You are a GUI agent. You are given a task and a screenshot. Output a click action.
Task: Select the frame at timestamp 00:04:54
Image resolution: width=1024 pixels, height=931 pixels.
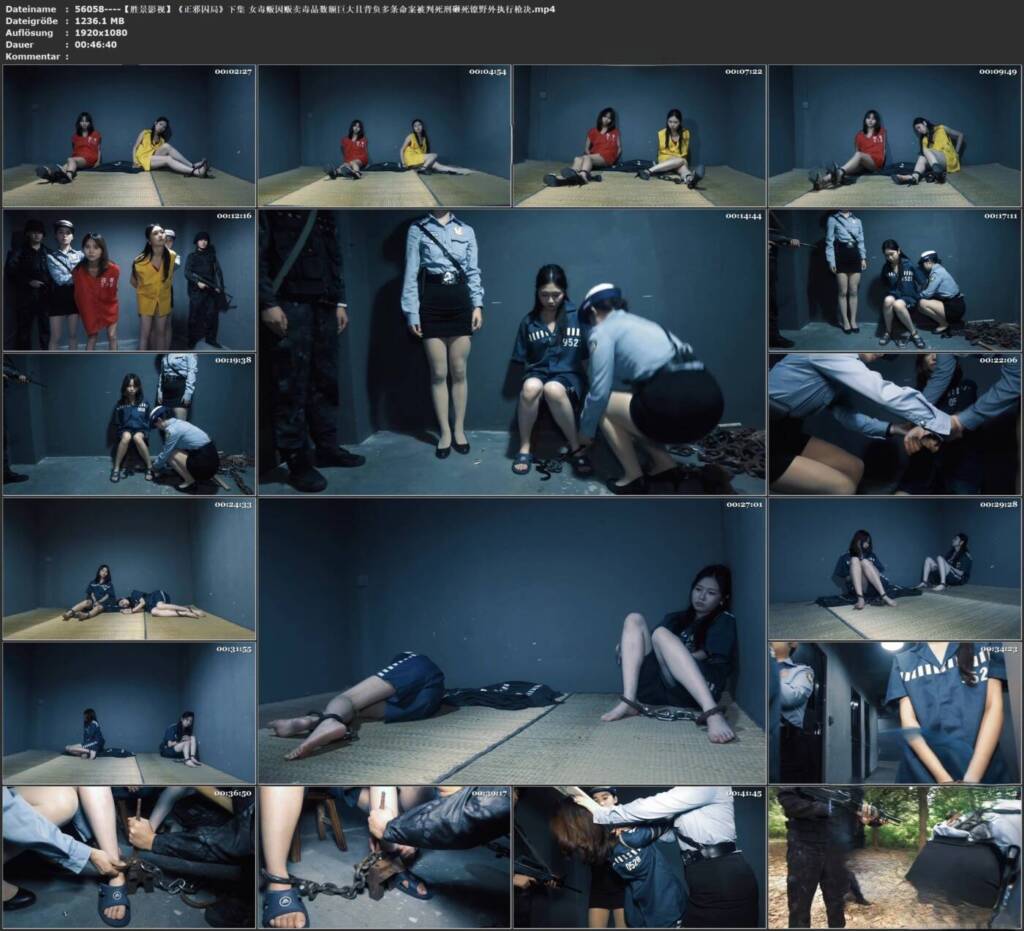[384, 136]
